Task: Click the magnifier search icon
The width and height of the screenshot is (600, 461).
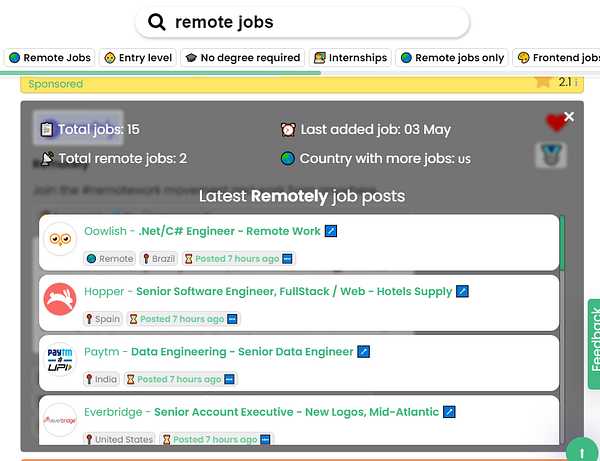Action: (x=157, y=22)
